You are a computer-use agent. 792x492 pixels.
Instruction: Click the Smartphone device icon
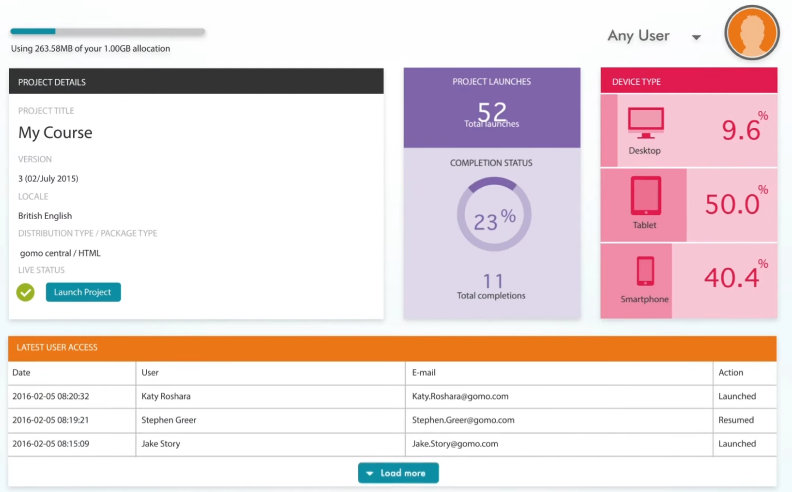tap(645, 271)
